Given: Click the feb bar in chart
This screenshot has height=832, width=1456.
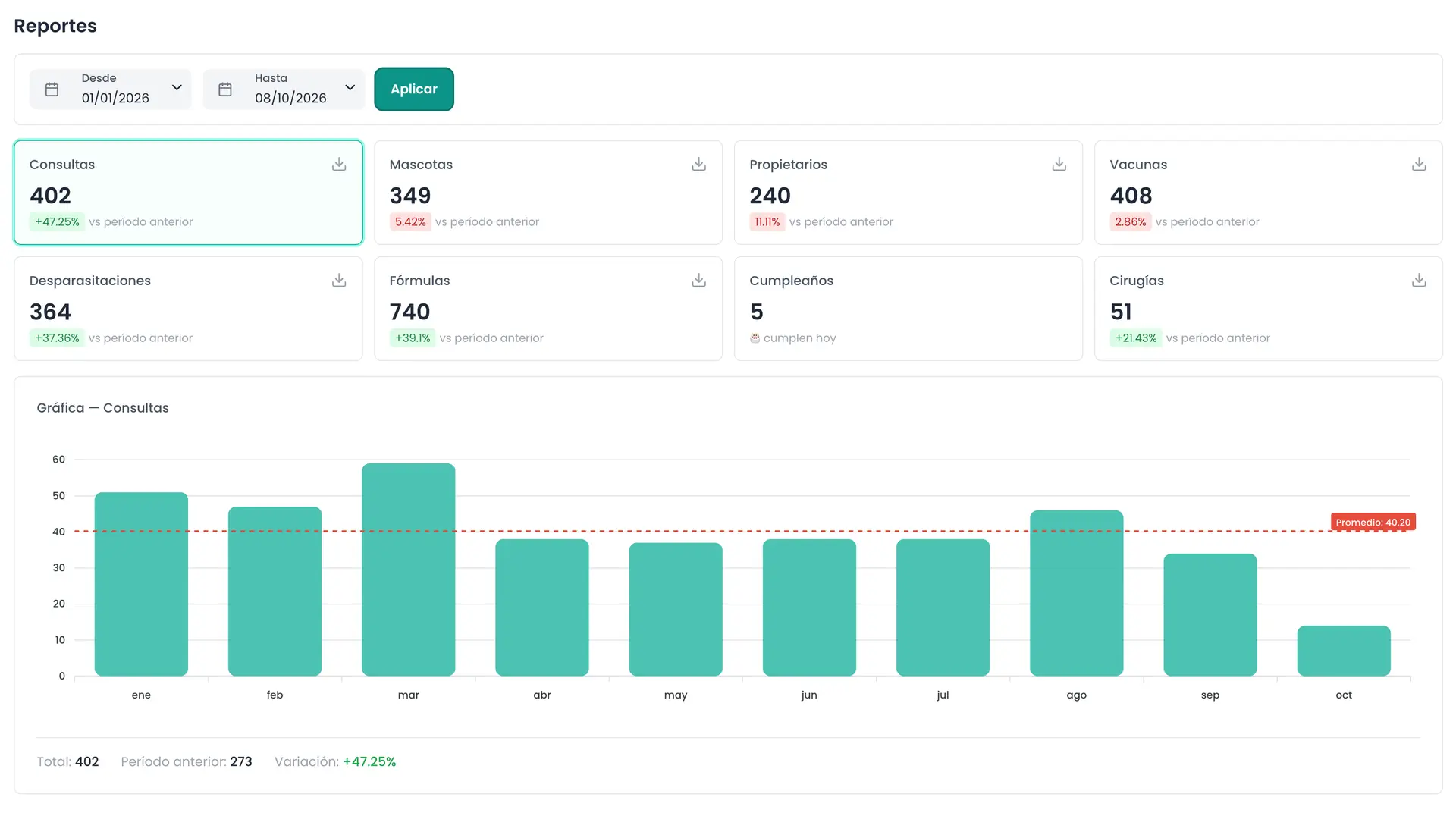Looking at the screenshot, I should (275, 592).
